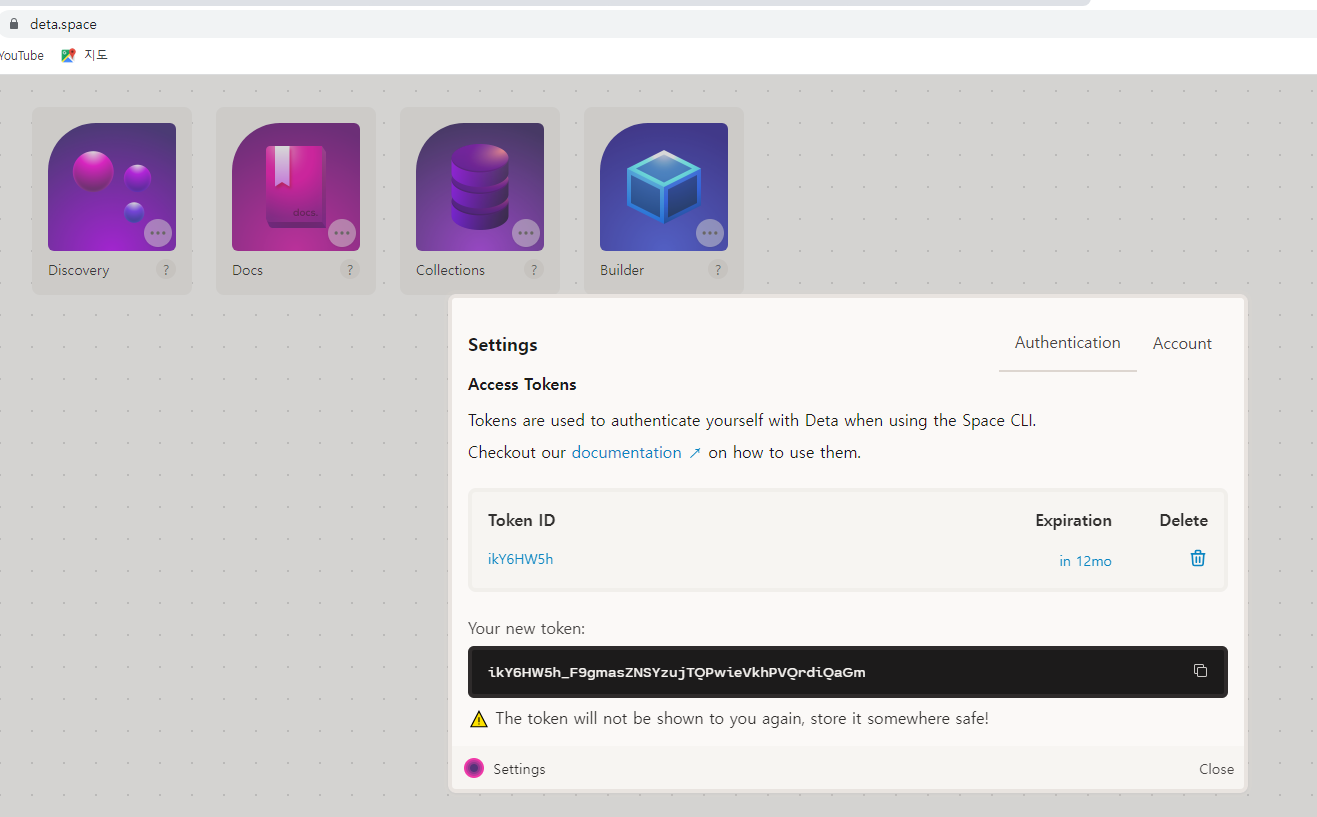Open the documentation link

point(636,452)
